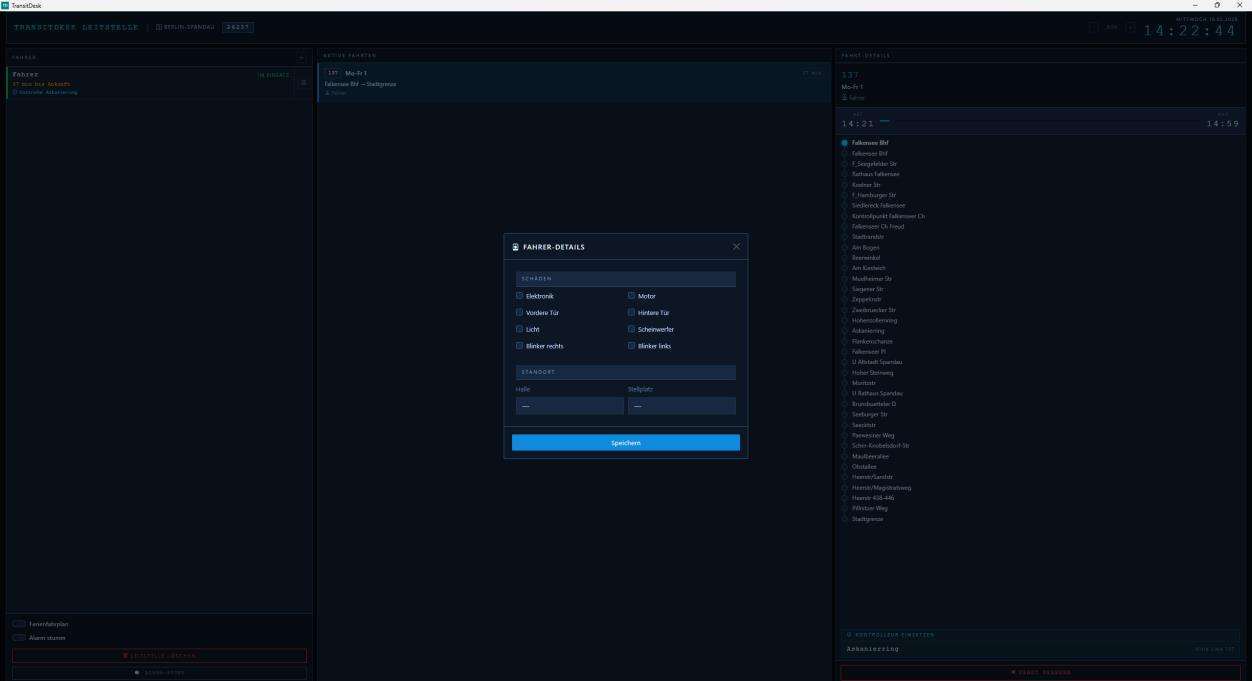1252x681 pixels.
Task: Click the Speichern button
Action: 625,443
